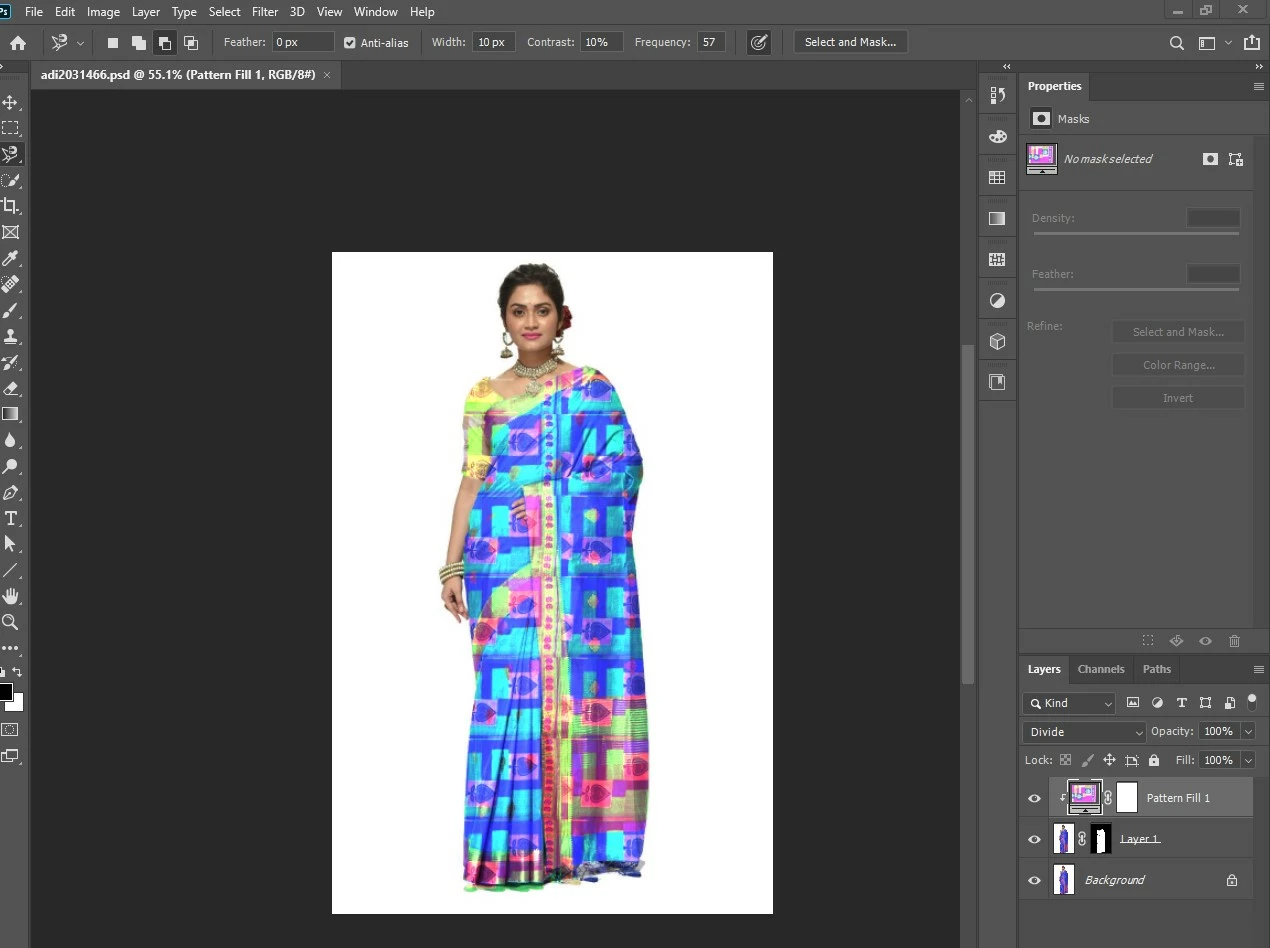The height and width of the screenshot is (948, 1270).
Task: Click the foreground color swatch
Action: (x=5, y=692)
